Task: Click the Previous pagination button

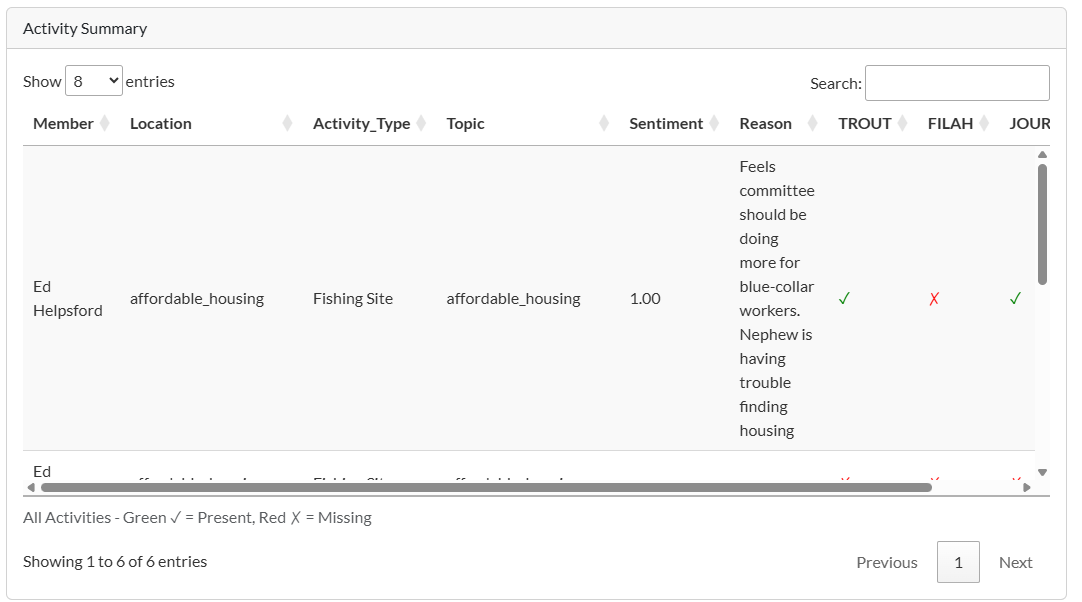Action: coord(886,563)
